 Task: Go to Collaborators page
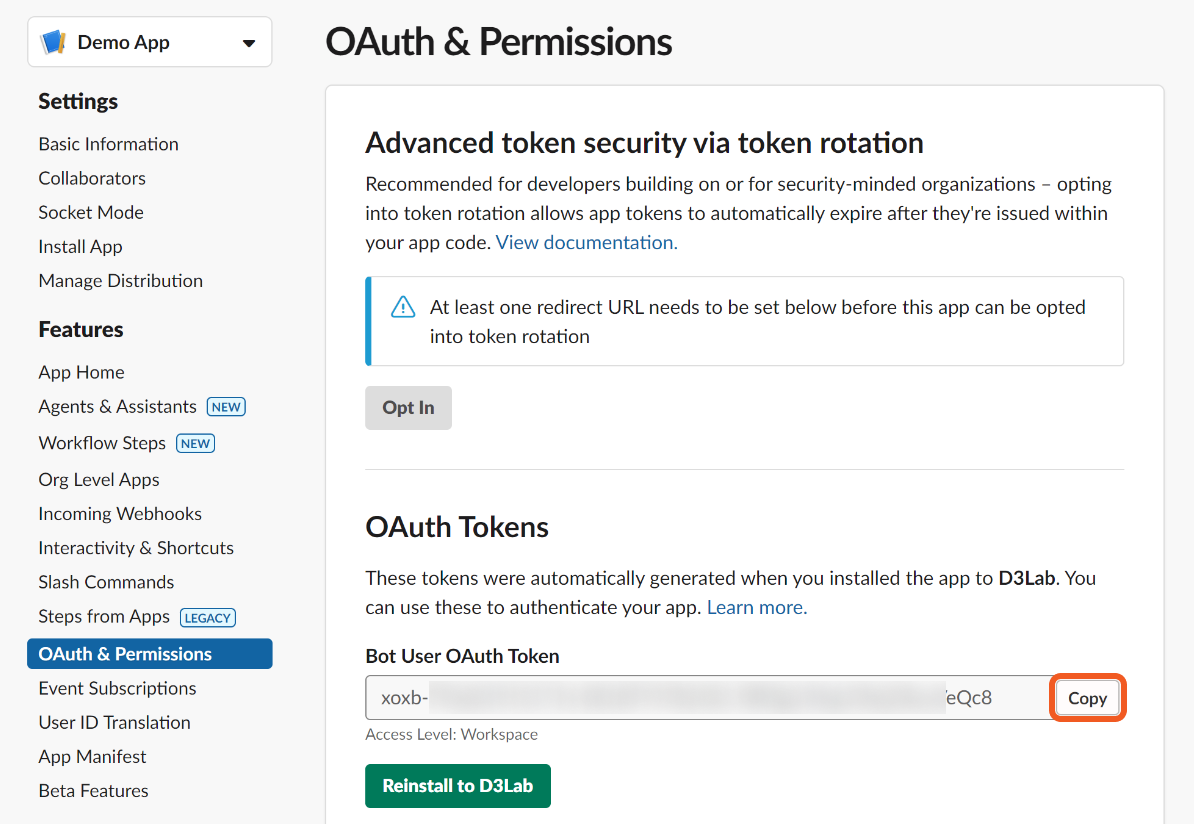click(92, 178)
